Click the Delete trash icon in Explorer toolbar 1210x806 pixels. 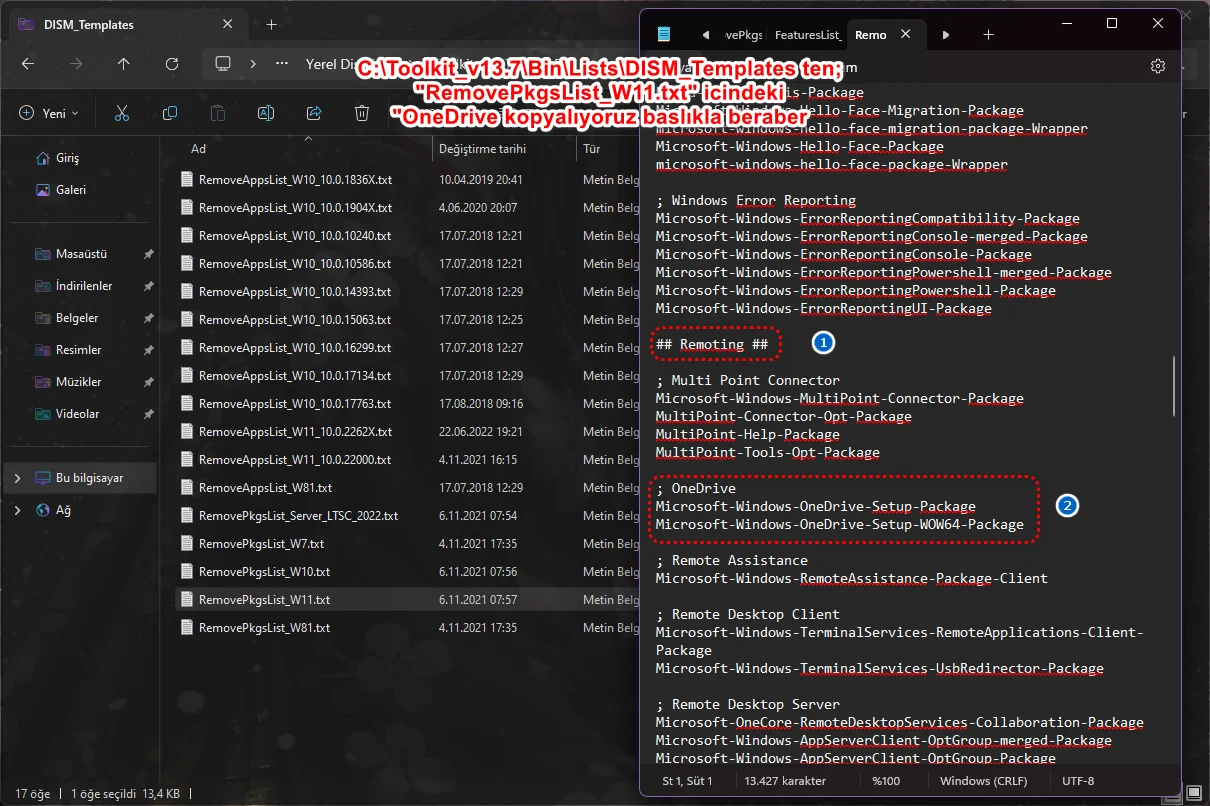click(362, 113)
